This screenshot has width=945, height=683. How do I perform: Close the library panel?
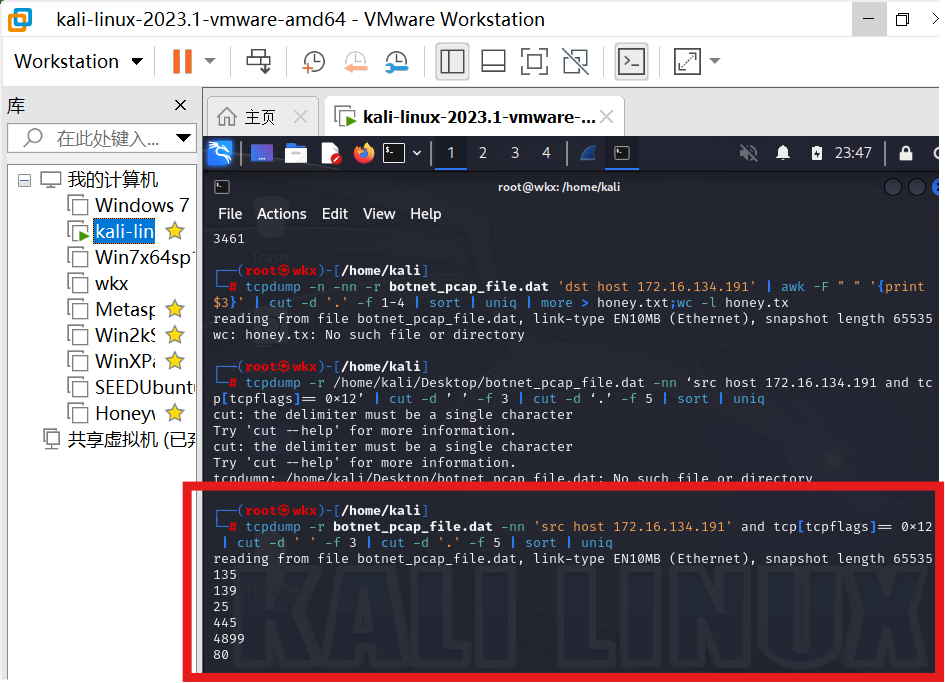[180, 105]
